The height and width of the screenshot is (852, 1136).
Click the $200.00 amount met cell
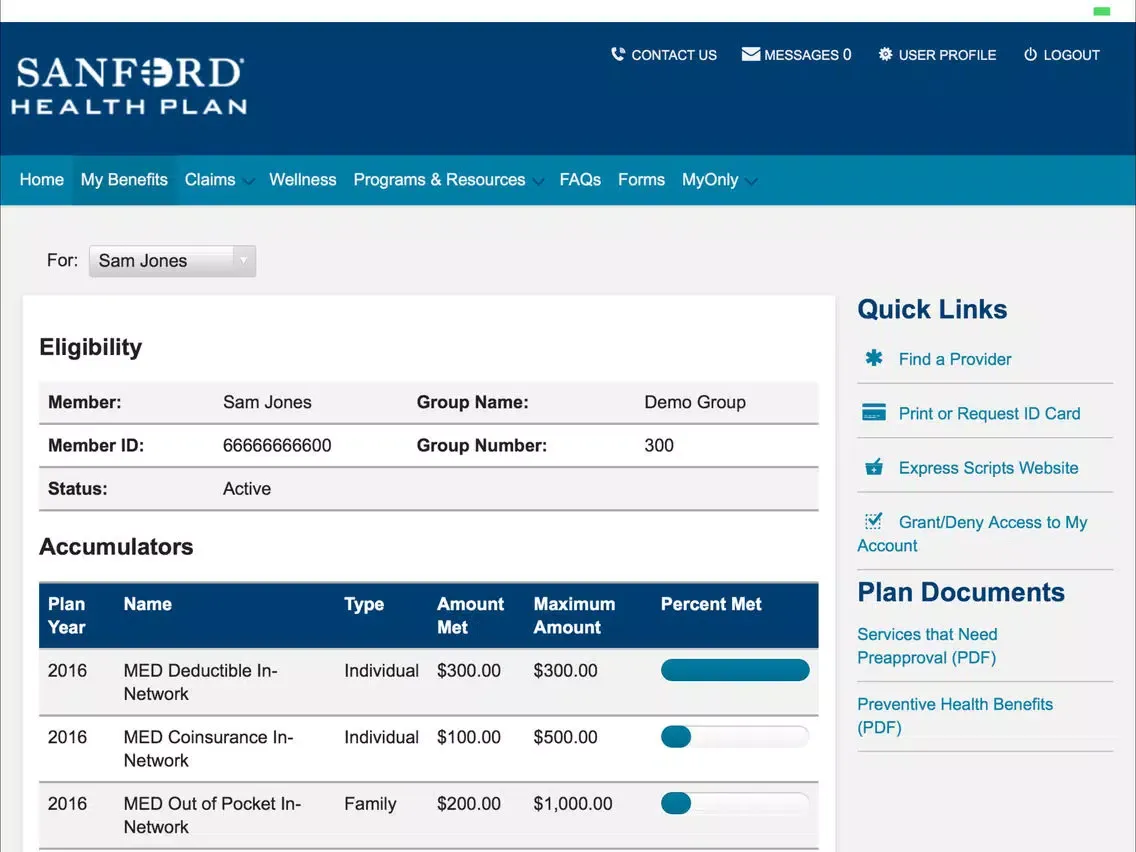pos(469,804)
